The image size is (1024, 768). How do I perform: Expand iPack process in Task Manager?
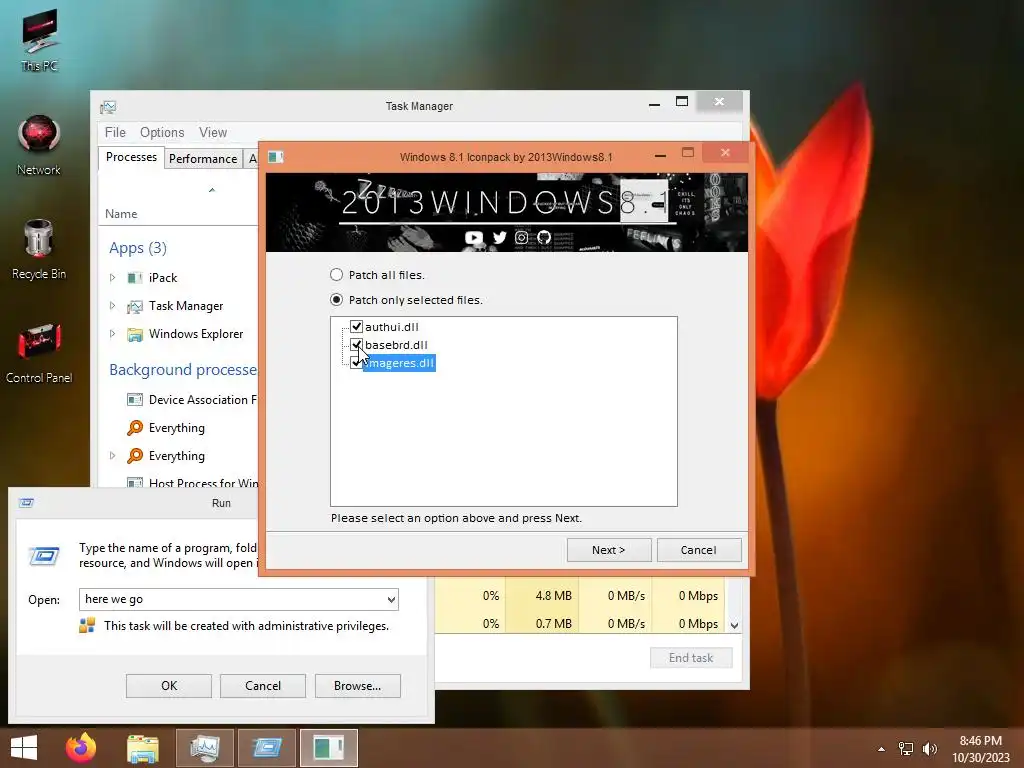(x=112, y=278)
